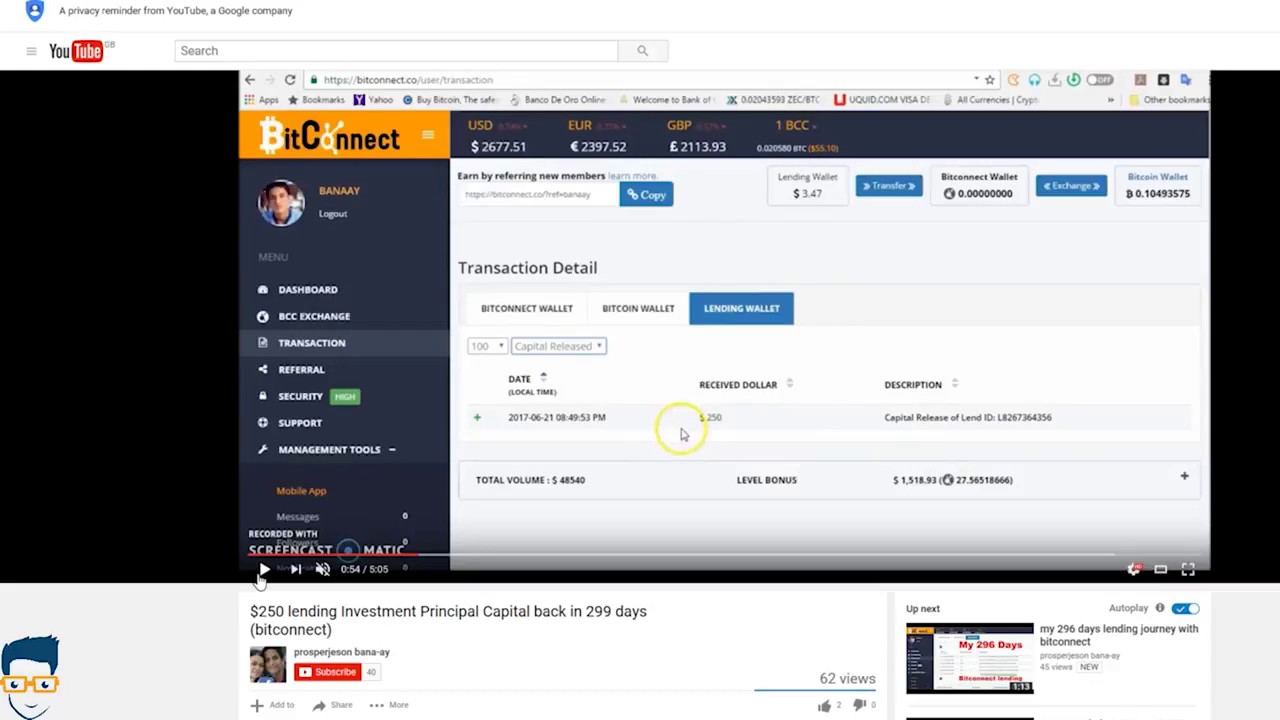This screenshot has width=1280, height=720.
Task: Open 'my 296 days lending journey' title link
Action: (1119, 635)
